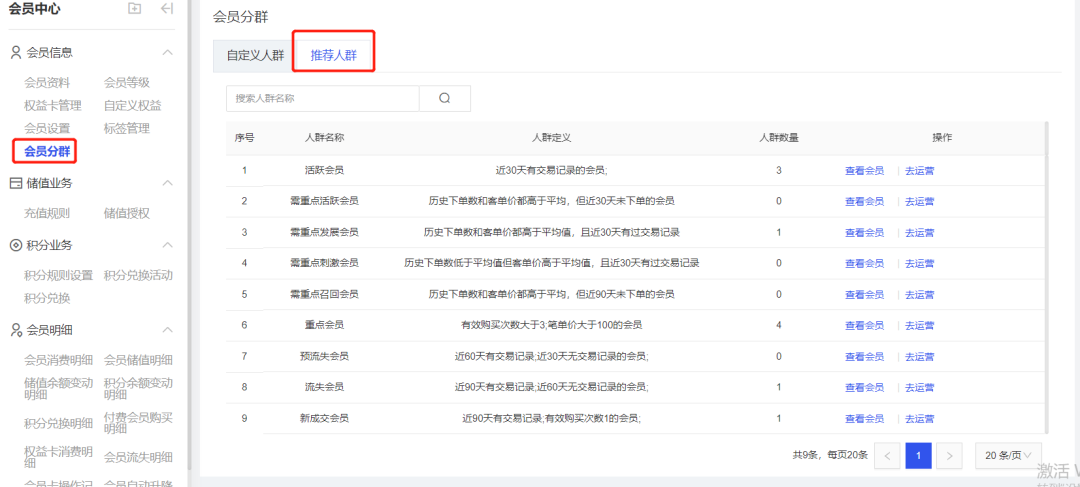
Task: Open 充值规则 under 储值业务
Action: click(47, 213)
